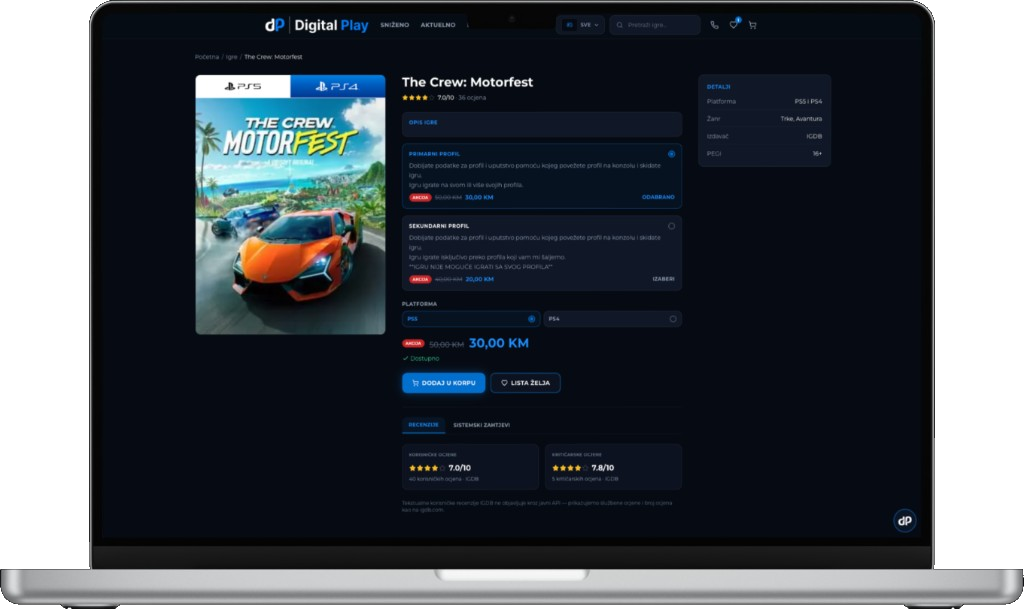The width and height of the screenshot is (1024, 609).
Task: Click the floating dP chat bubble
Action: (904, 520)
